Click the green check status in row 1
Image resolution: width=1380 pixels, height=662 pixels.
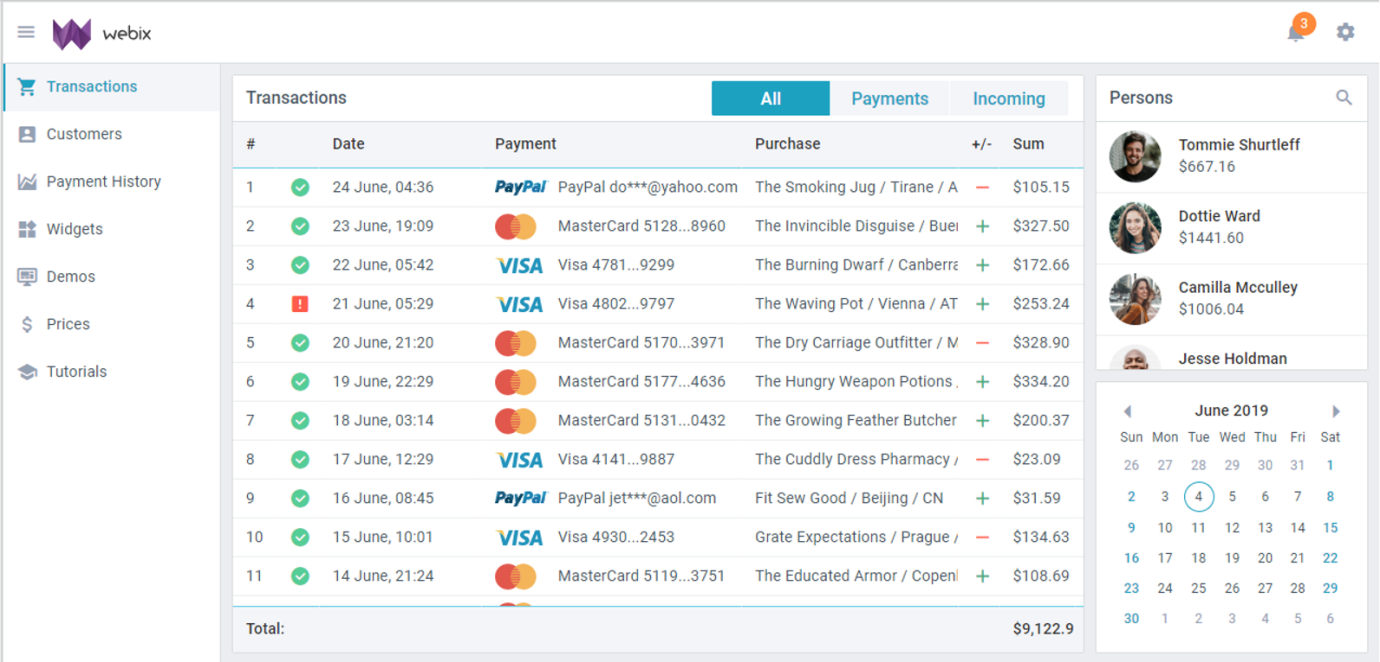click(x=300, y=187)
